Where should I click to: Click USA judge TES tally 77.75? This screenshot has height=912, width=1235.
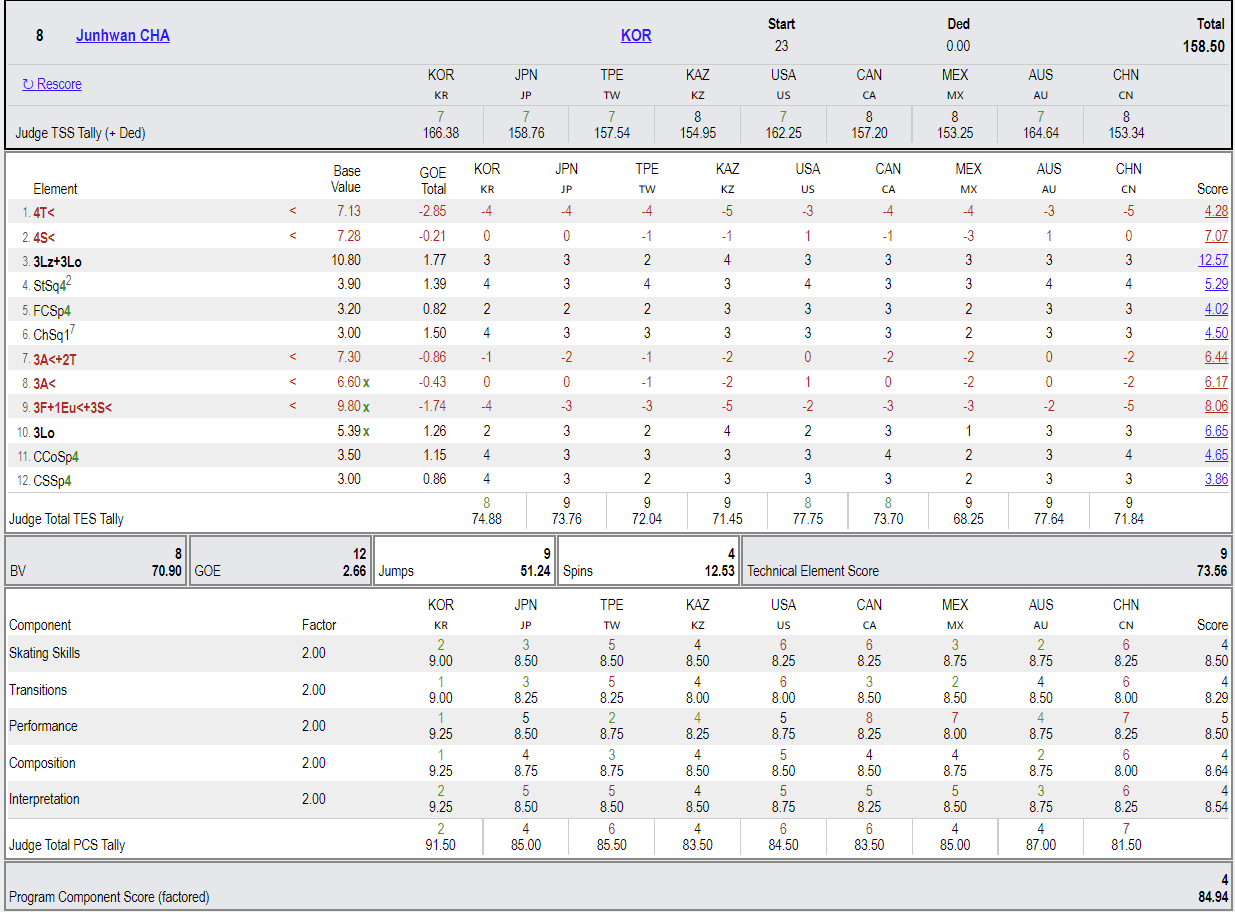pyautogui.click(x=807, y=519)
